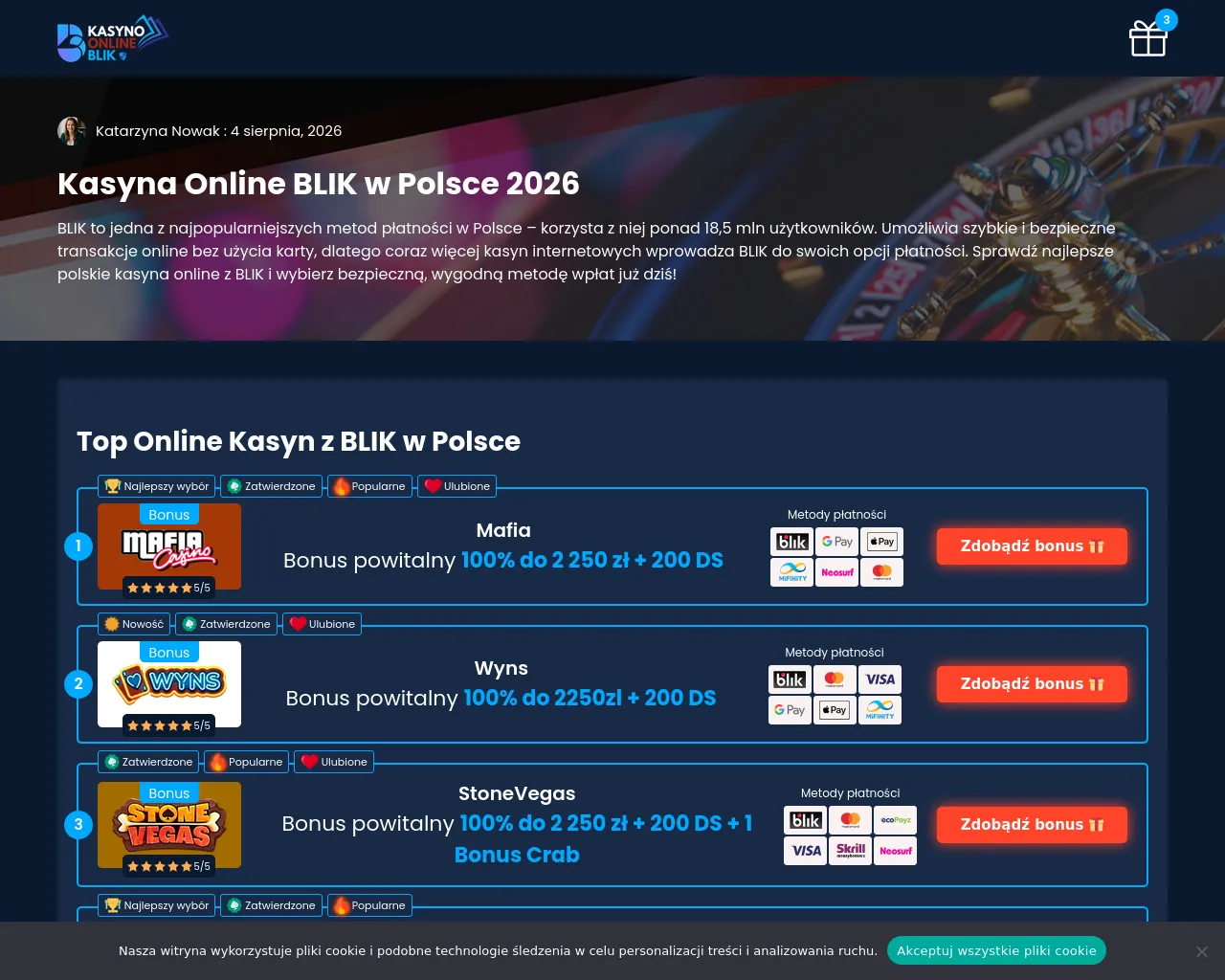The height and width of the screenshot is (980, 1225).
Task: Click the Google Pay icon in Mafia row
Action: (837, 542)
